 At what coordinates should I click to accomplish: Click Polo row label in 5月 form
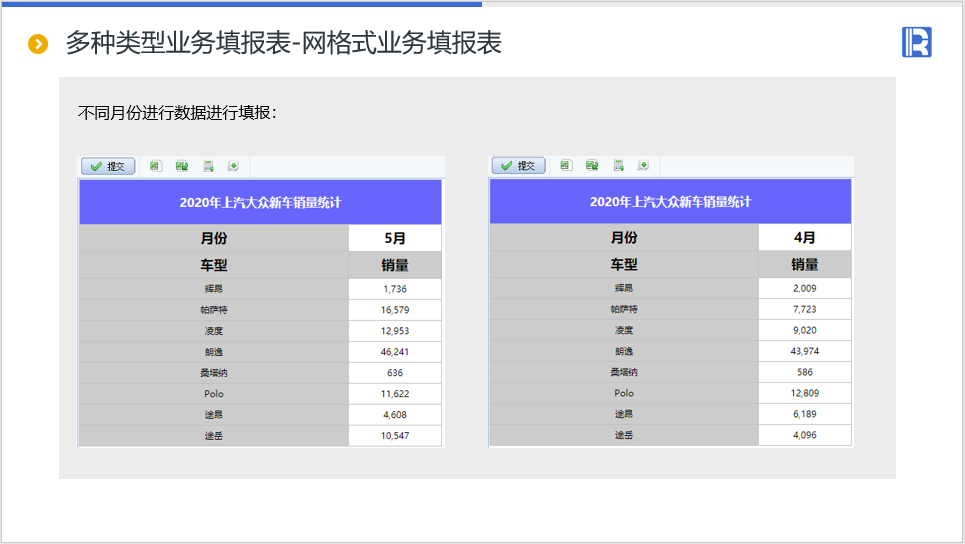(x=214, y=394)
